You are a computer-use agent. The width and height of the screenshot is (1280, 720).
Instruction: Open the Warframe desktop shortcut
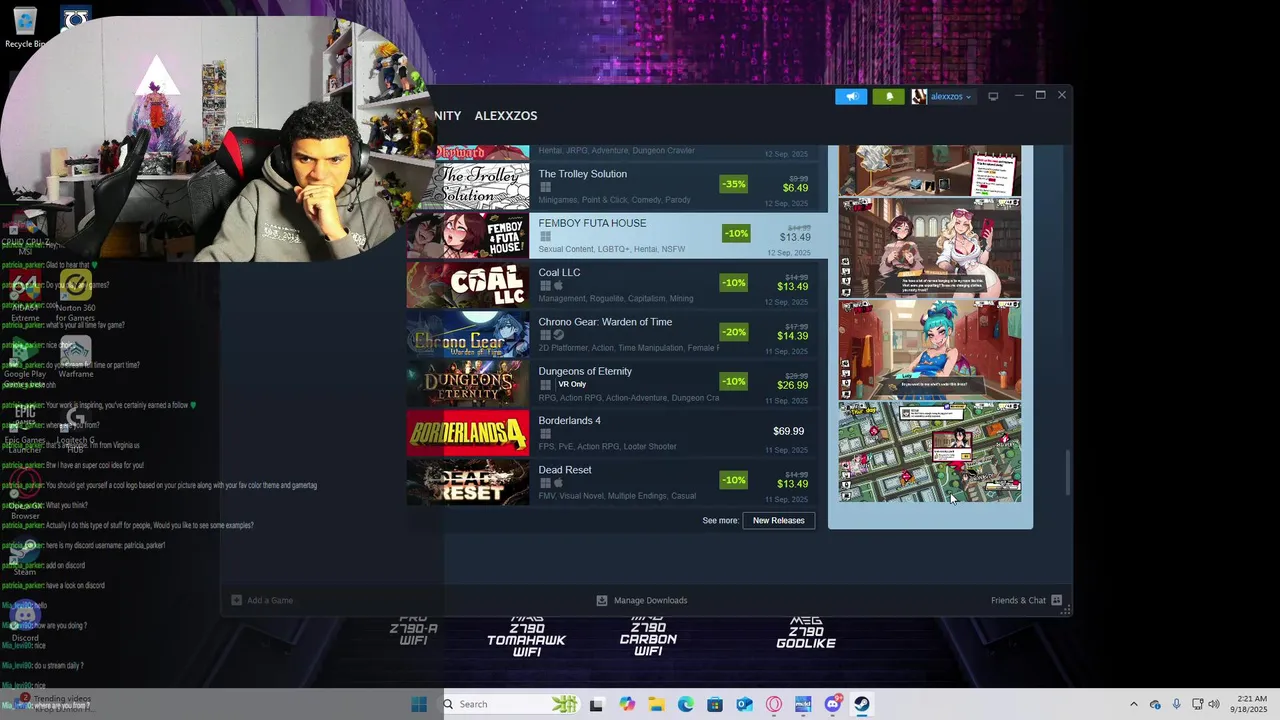point(76,358)
